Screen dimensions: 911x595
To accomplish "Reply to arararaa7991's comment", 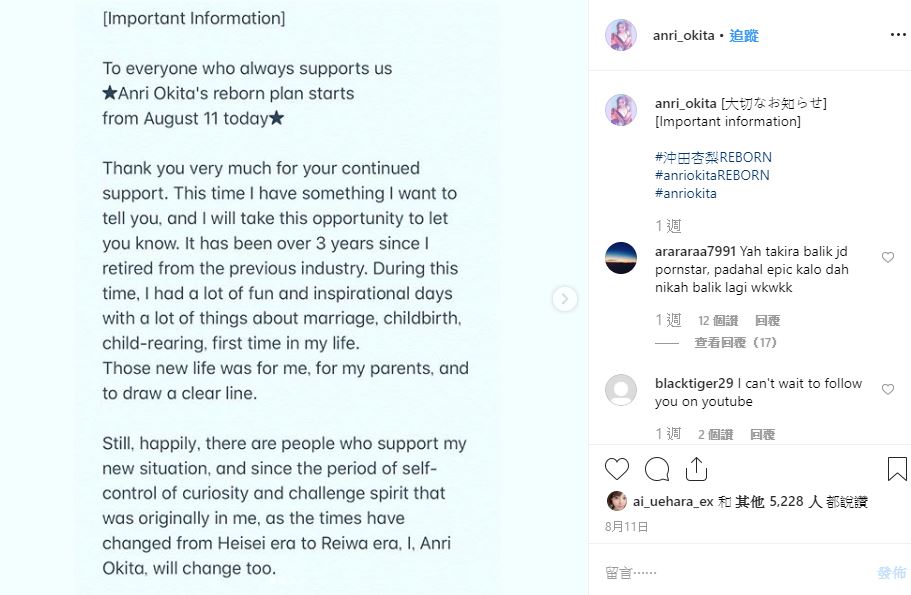I will 767,321.
